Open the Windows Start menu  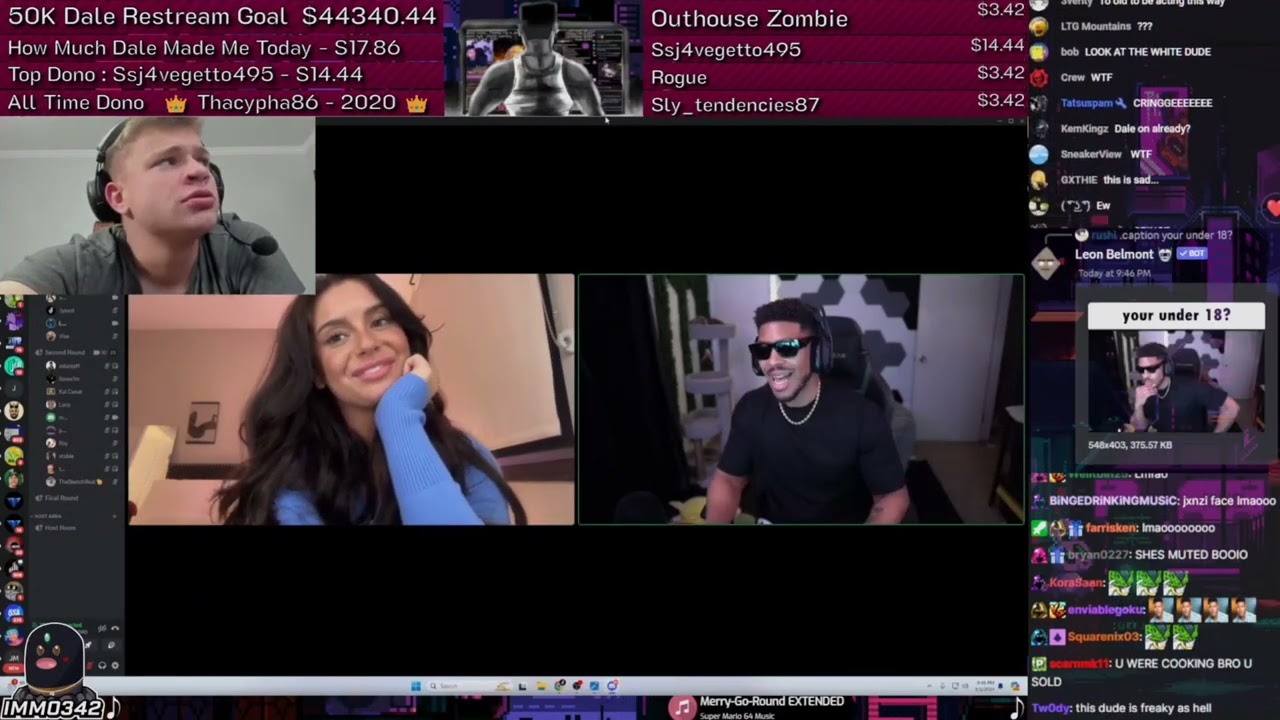tap(416, 686)
